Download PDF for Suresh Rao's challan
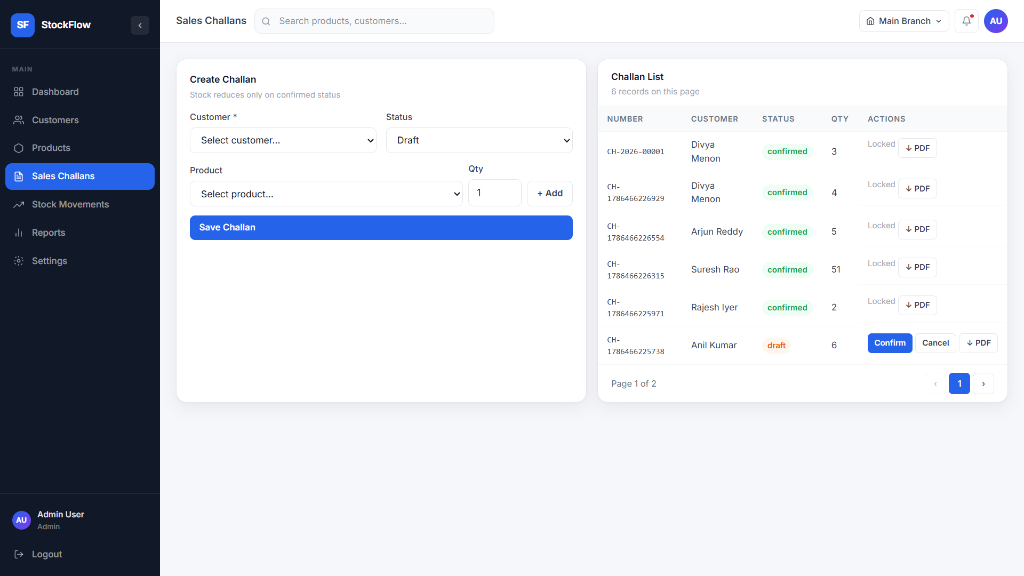The height and width of the screenshot is (576, 1024). (917, 267)
